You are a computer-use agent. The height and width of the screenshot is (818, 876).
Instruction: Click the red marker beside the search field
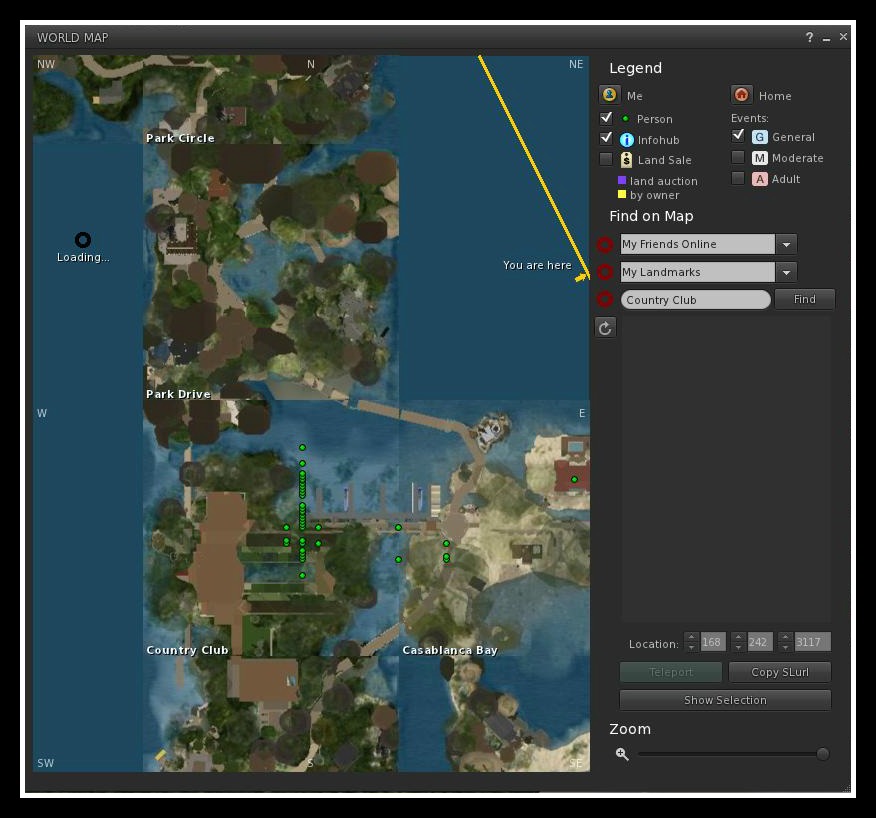605,299
